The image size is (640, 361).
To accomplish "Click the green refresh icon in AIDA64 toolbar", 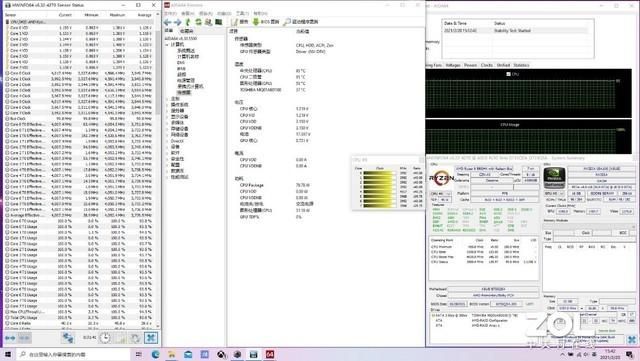I will coord(198,22).
